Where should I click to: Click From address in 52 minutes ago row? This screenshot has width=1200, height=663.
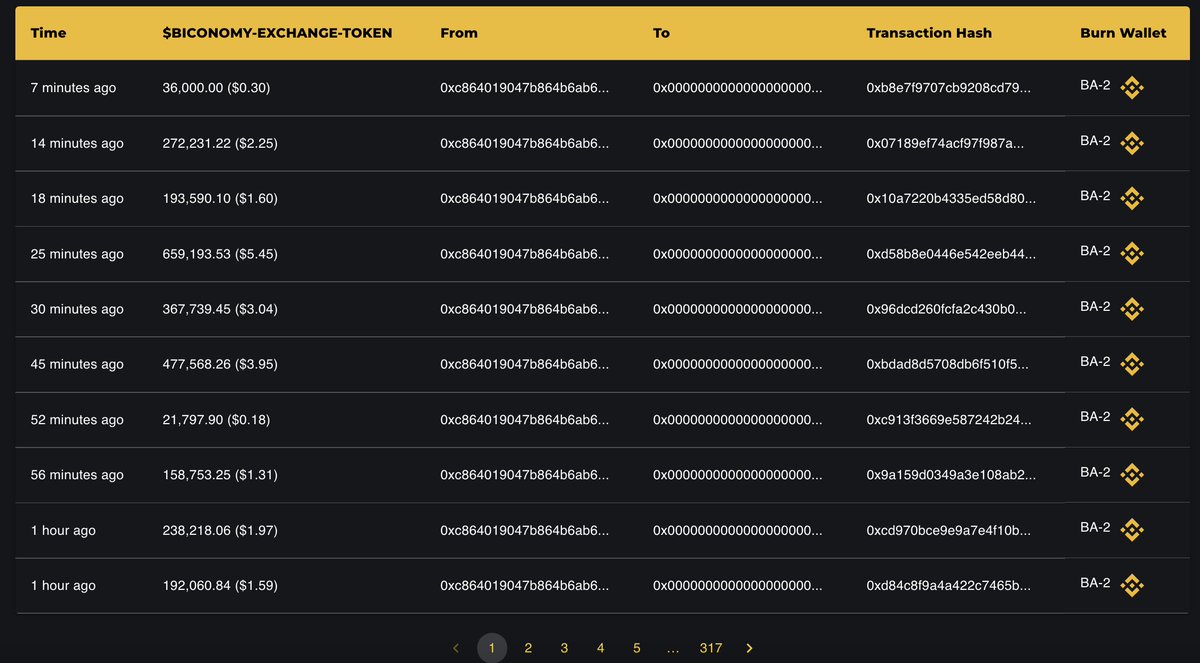[x=524, y=419]
